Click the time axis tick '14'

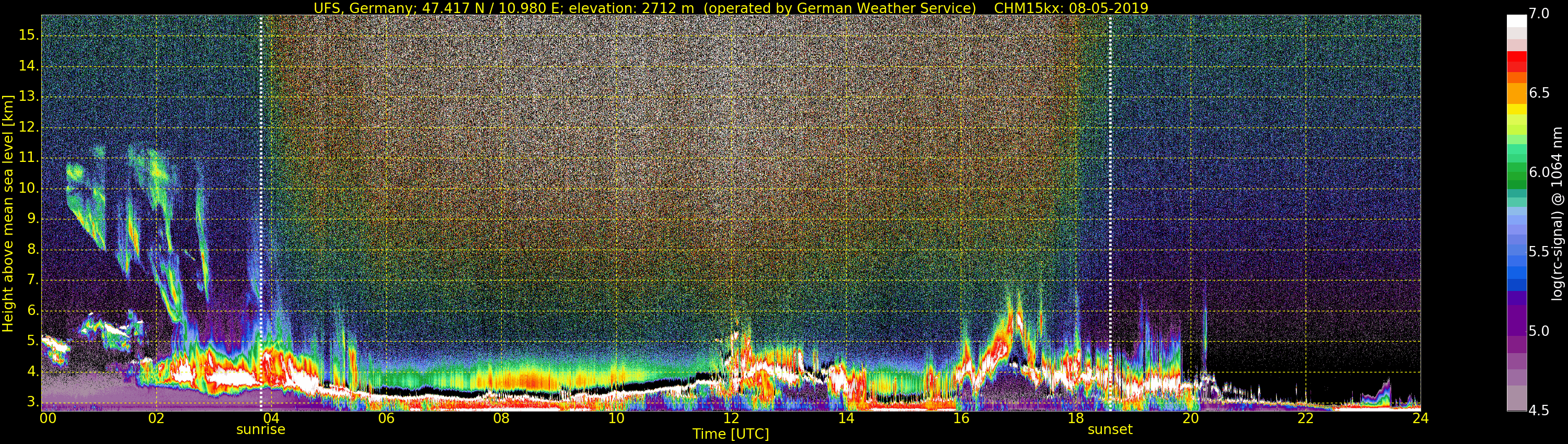point(846,418)
